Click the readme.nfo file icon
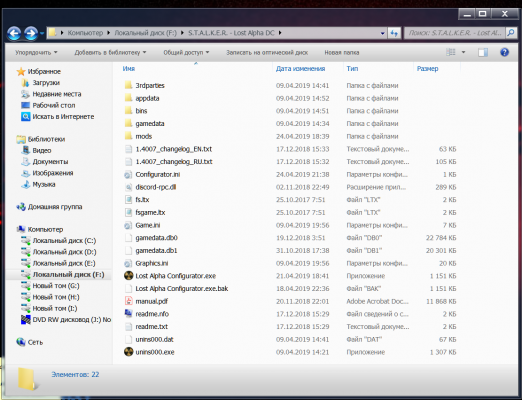The image size is (522, 400). (x=128, y=314)
